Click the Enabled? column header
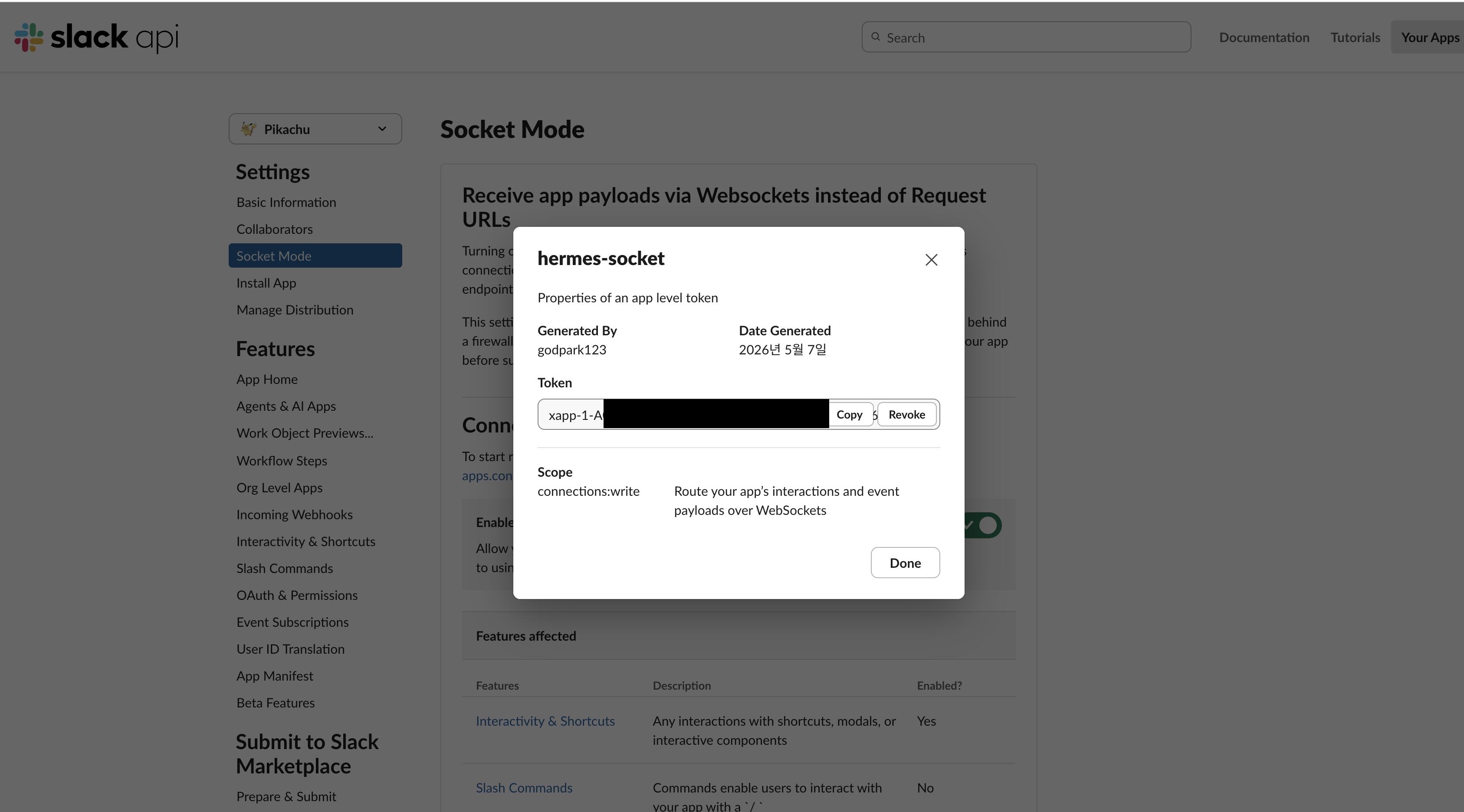1464x812 pixels. [x=939, y=686]
